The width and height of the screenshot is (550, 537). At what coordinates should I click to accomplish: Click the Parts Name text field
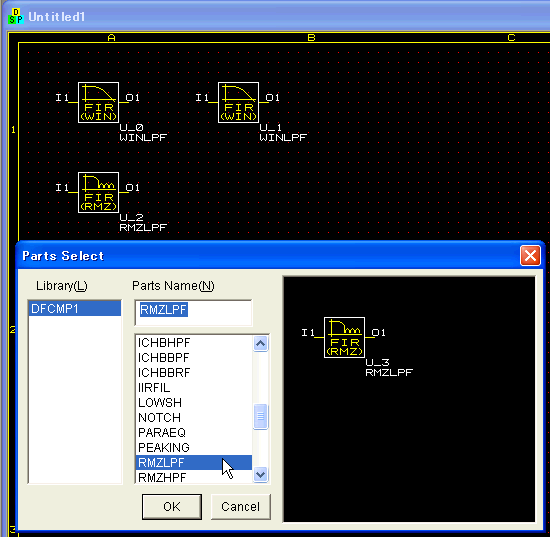click(x=193, y=313)
